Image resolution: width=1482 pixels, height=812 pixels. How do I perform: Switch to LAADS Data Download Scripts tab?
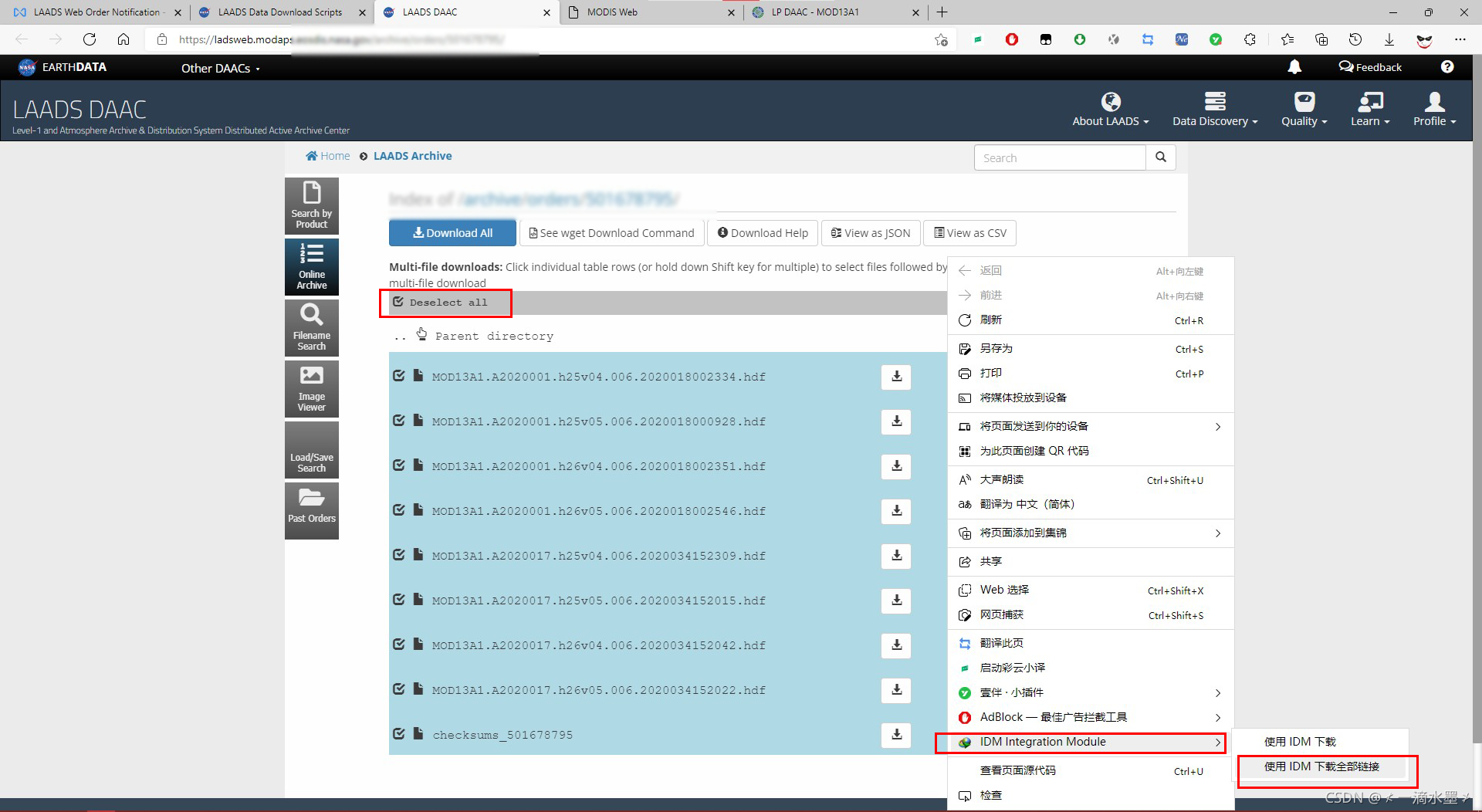tap(280, 12)
